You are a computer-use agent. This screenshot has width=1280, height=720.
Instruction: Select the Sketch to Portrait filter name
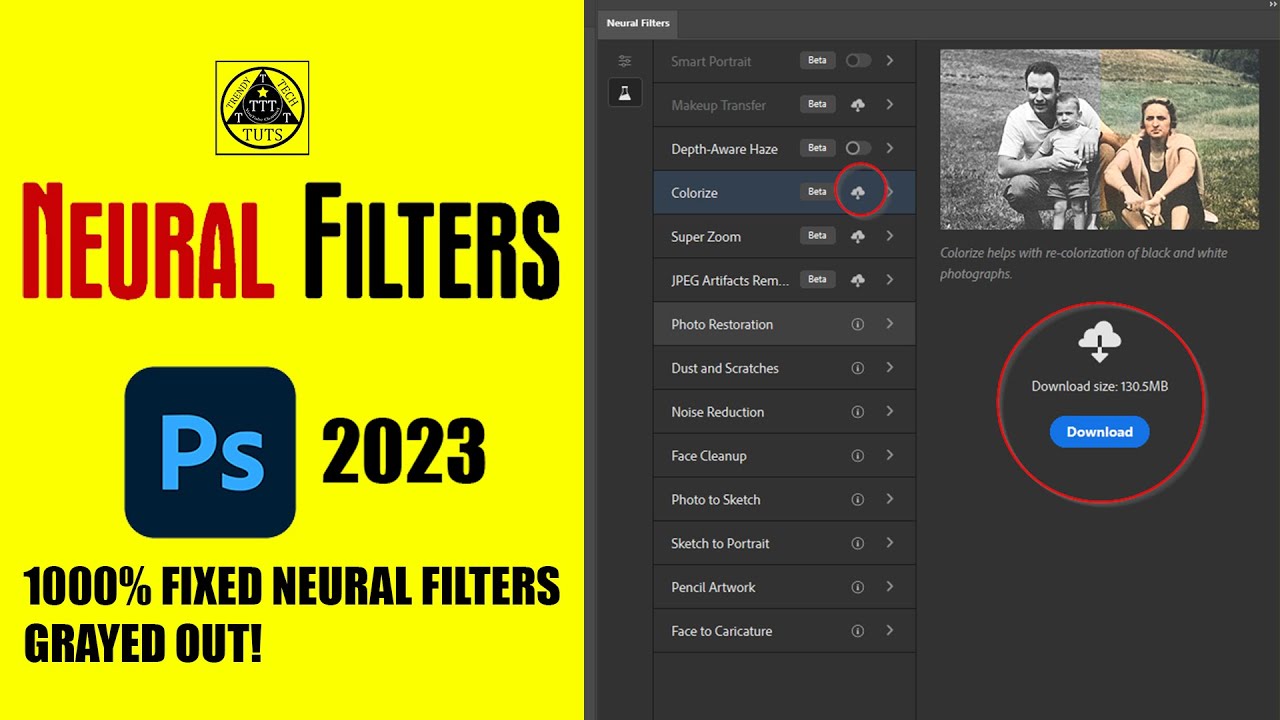click(x=720, y=544)
